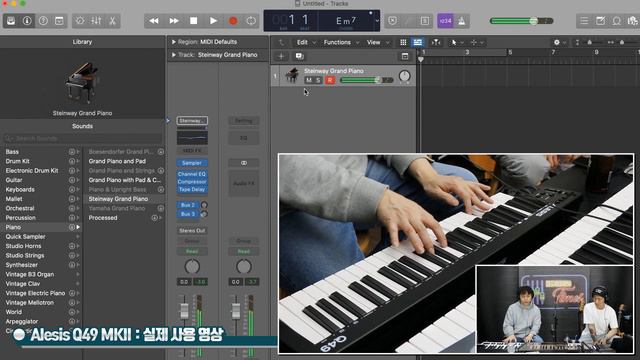Open the Inspector info button
The width and height of the screenshot is (640, 360).
(27, 21)
